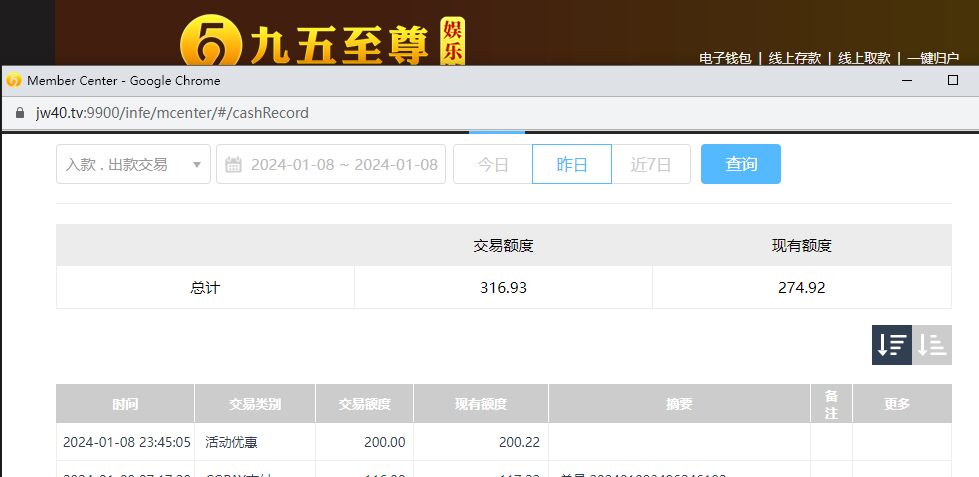Click the descending sort icon button
The image size is (979, 477).
point(892,345)
